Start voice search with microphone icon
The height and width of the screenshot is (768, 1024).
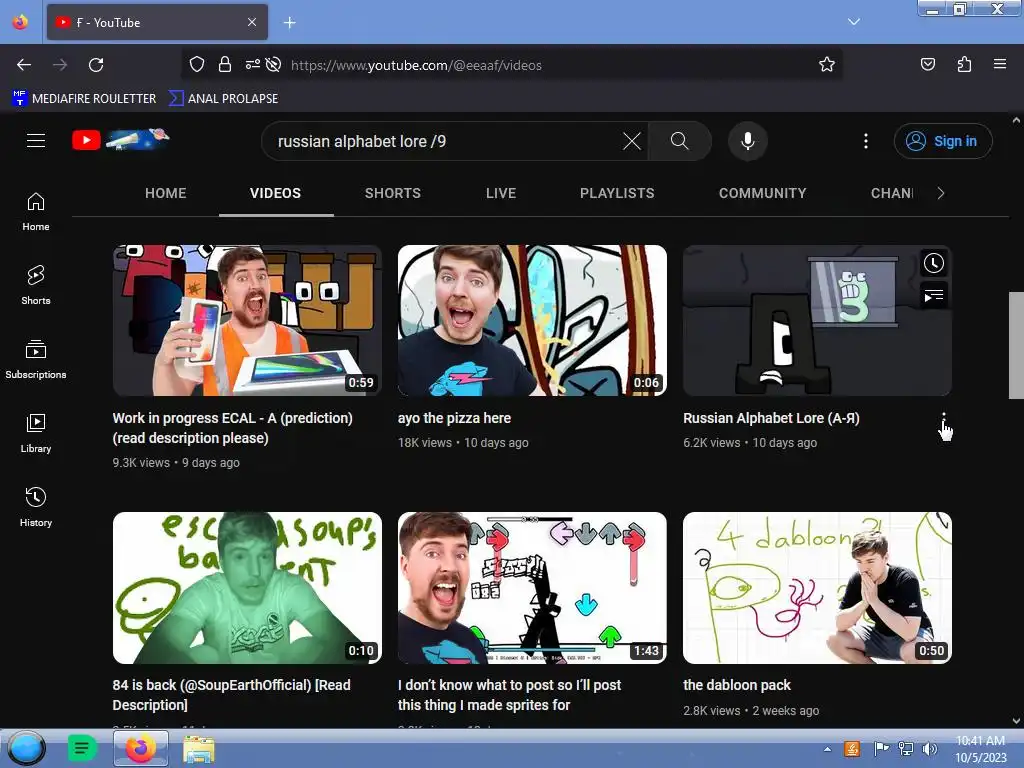(x=748, y=141)
